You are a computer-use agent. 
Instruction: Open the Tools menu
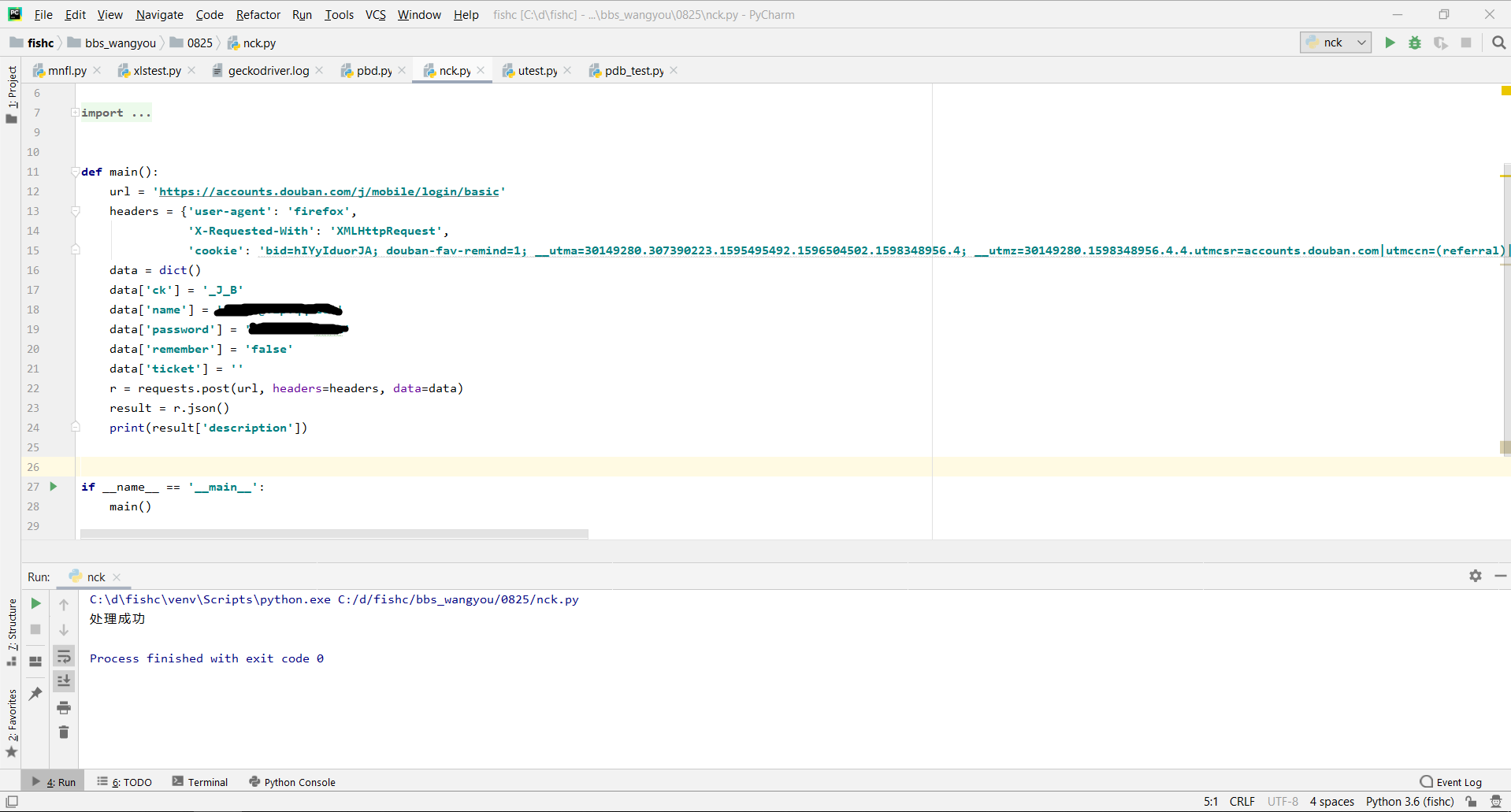[339, 14]
